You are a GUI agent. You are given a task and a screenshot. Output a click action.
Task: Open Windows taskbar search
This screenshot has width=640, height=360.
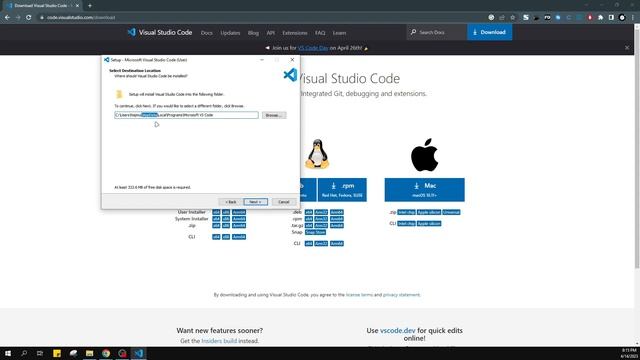coord(24,353)
